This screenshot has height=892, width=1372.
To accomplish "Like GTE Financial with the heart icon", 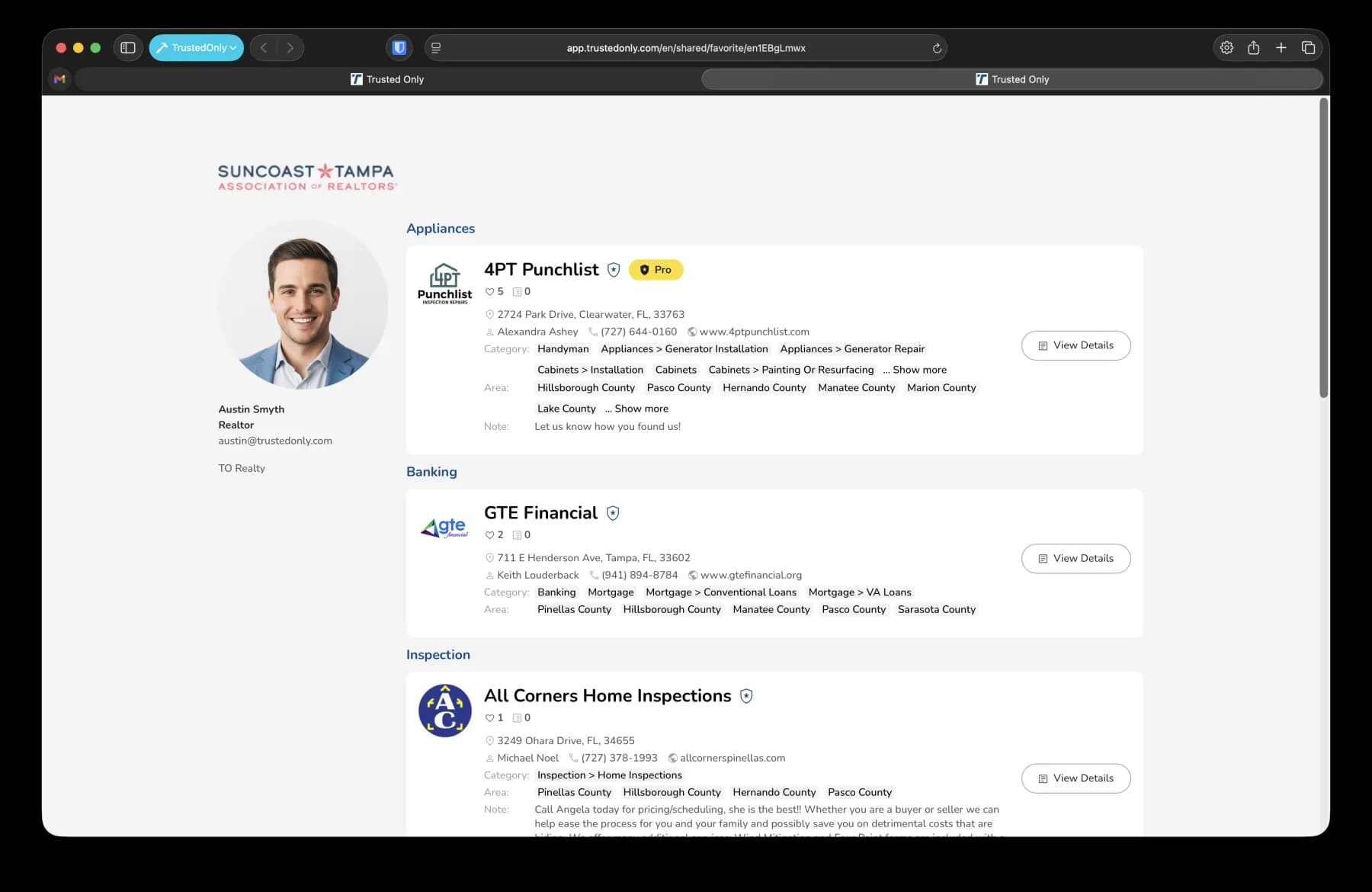I will click(x=490, y=535).
